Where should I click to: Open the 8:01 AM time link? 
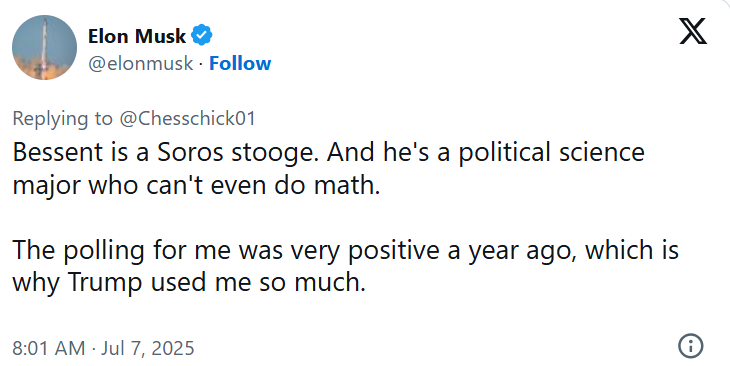(49, 348)
